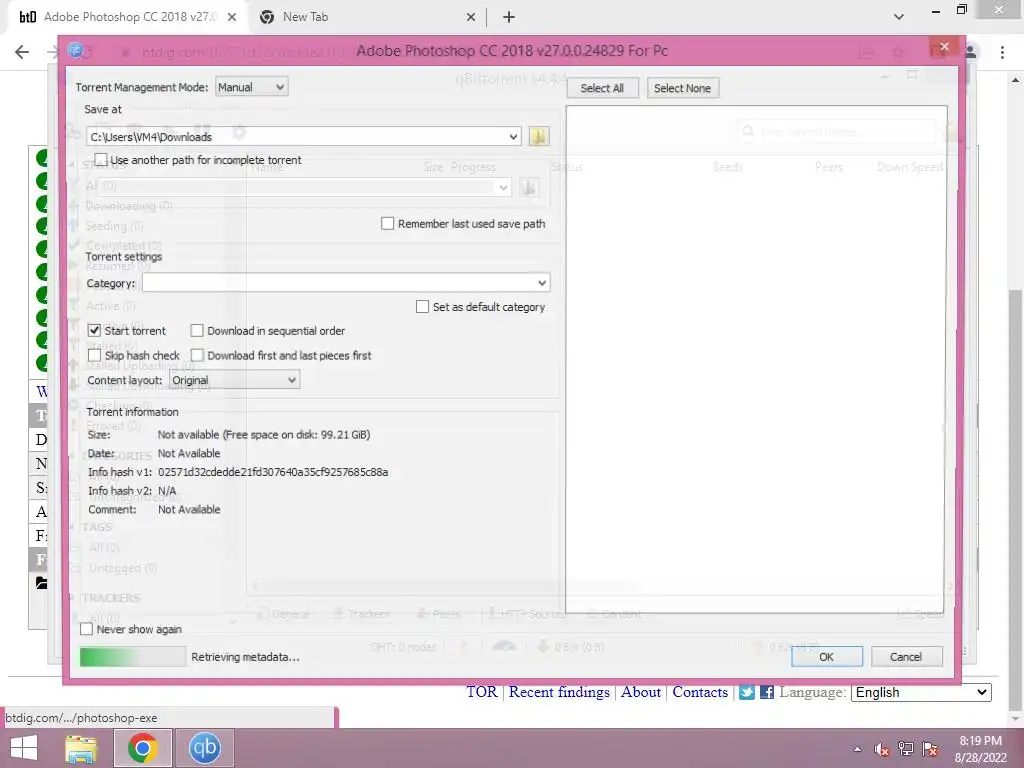This screenshot has height=768, width=1024.
Task: Click the Save at folder browse icon
Action: [538, 136]
